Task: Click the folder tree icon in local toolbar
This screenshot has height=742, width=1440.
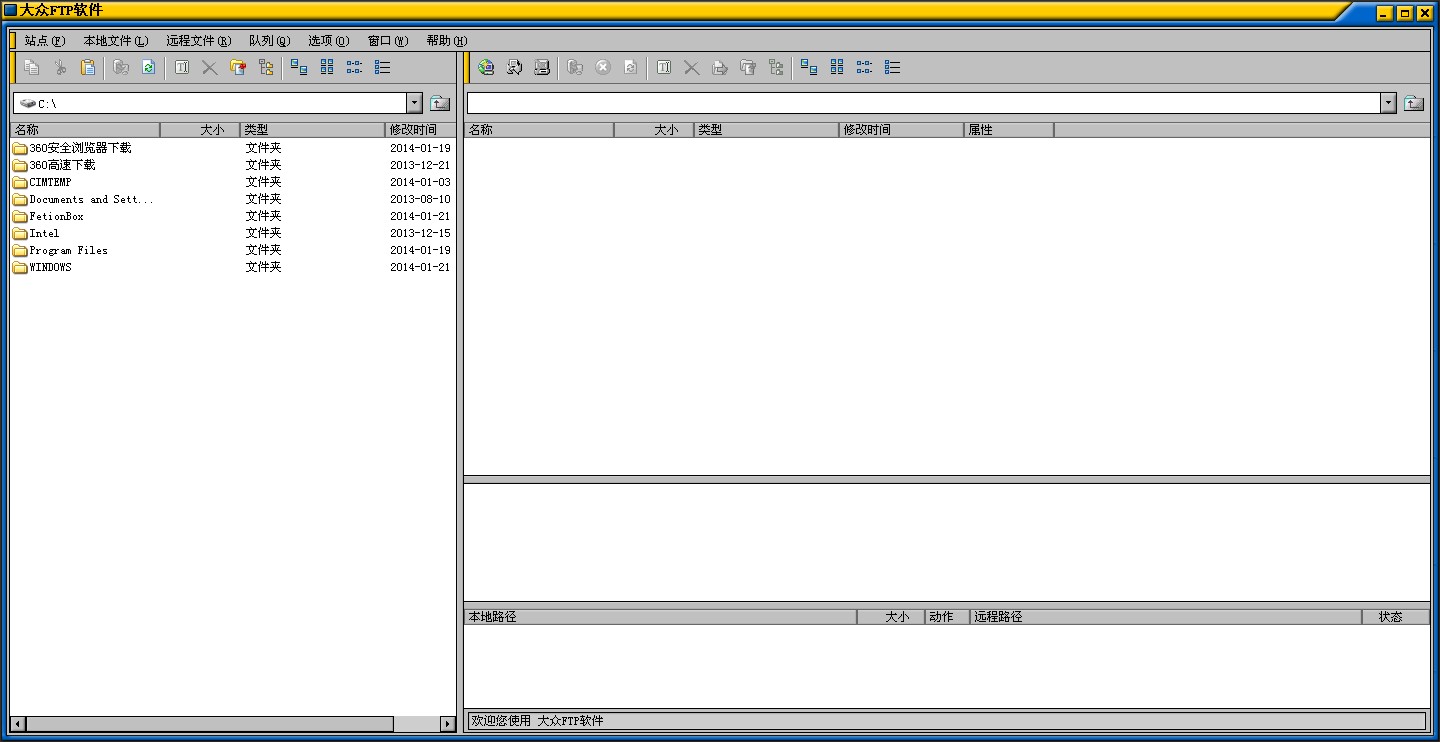Action: point(265,67)
